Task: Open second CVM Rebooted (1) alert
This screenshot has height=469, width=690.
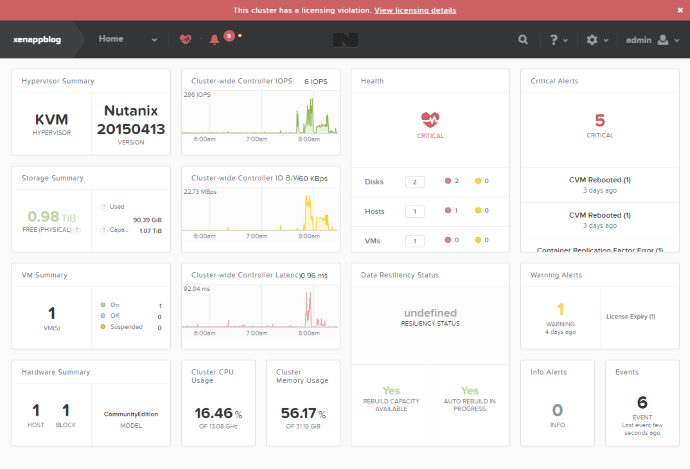Action: (600, 215)
